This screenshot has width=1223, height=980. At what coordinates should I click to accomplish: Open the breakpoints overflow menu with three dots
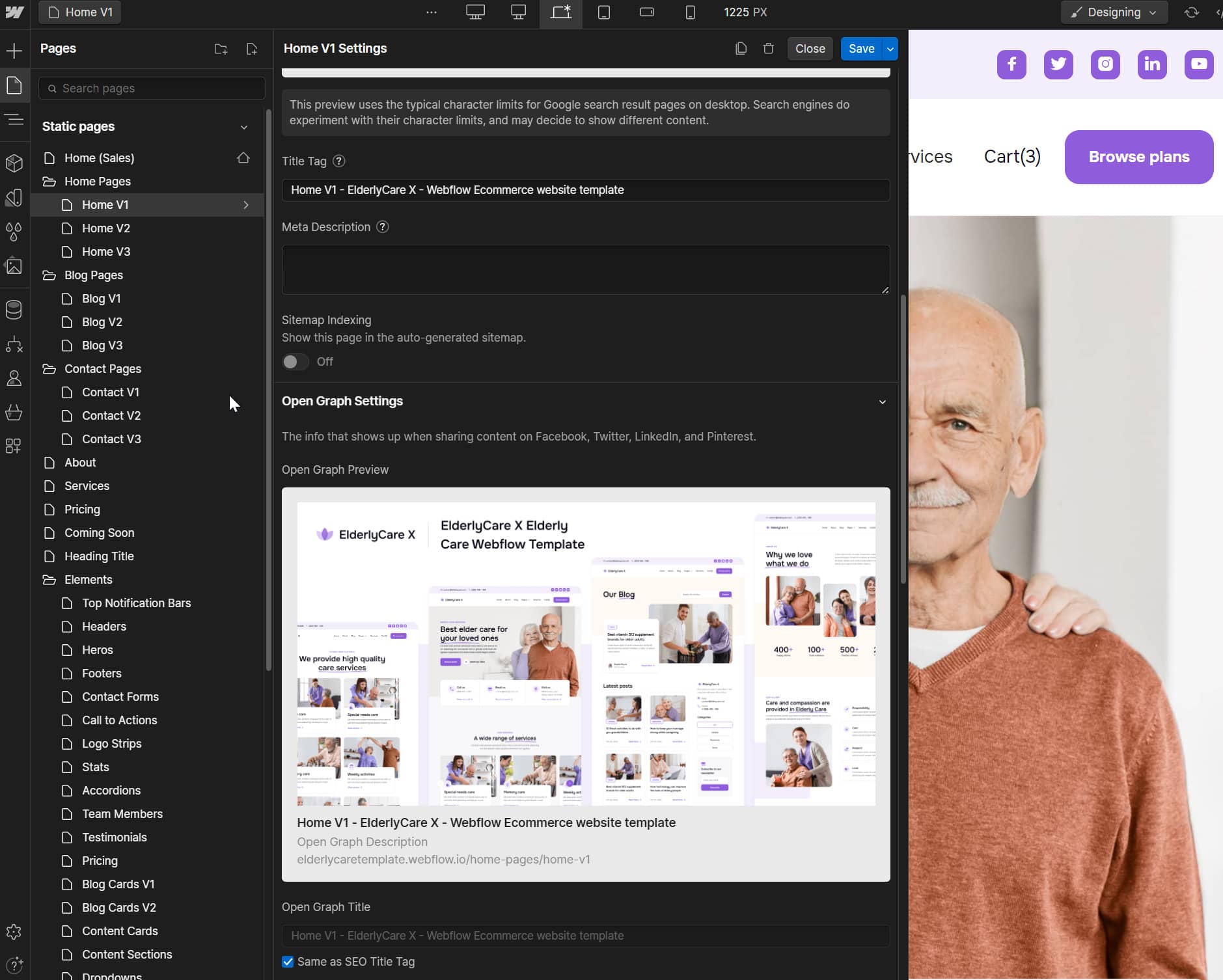click(x=432, y=12)
